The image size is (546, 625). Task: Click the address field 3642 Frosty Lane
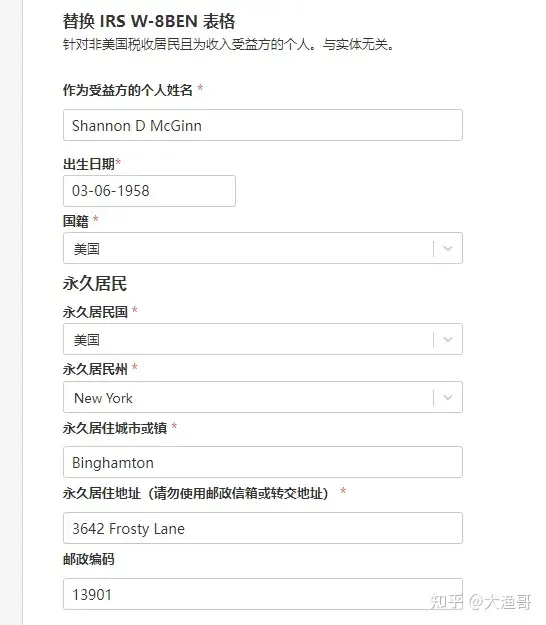263,528
